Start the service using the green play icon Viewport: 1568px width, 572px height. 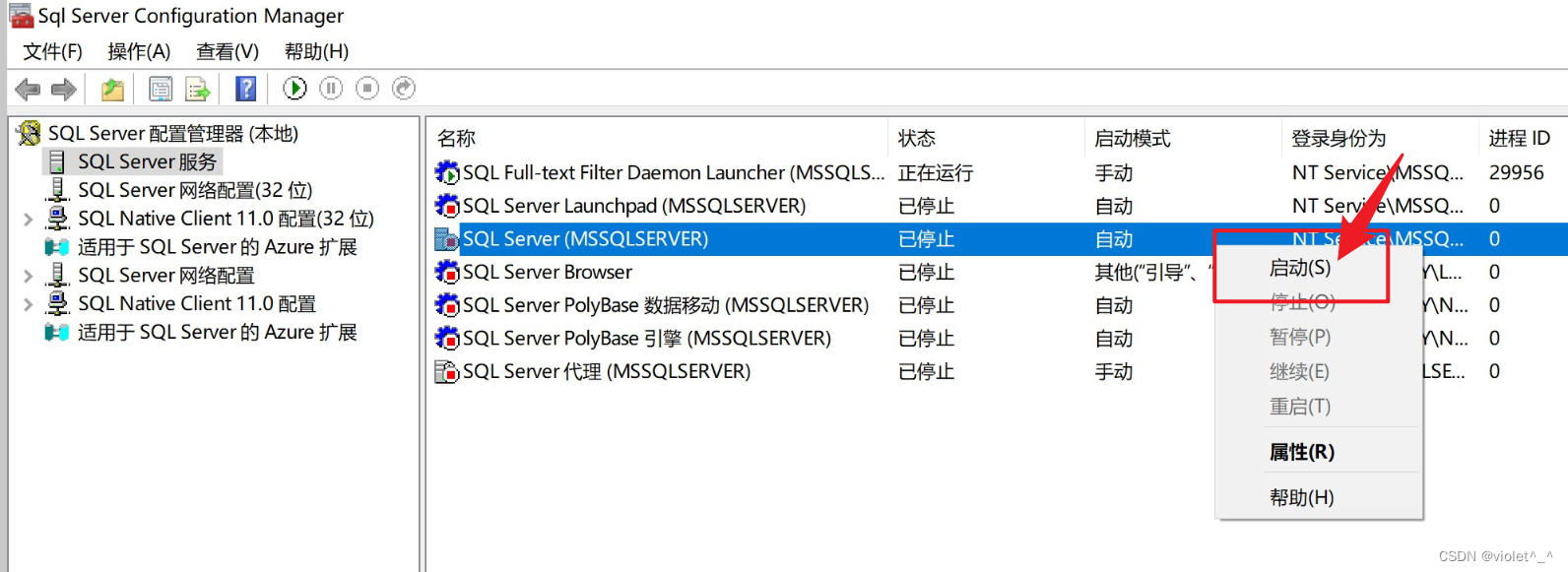[x=294, y=89]
